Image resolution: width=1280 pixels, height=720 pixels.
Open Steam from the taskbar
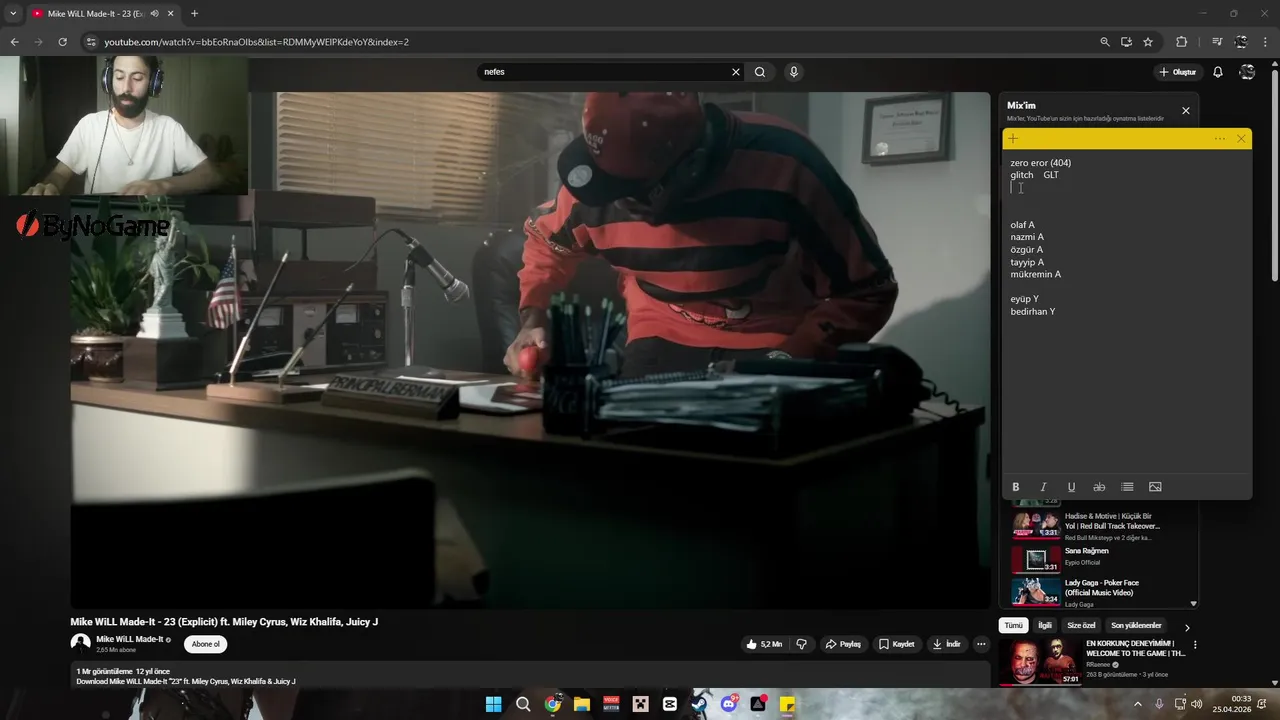tap(699, 704)
